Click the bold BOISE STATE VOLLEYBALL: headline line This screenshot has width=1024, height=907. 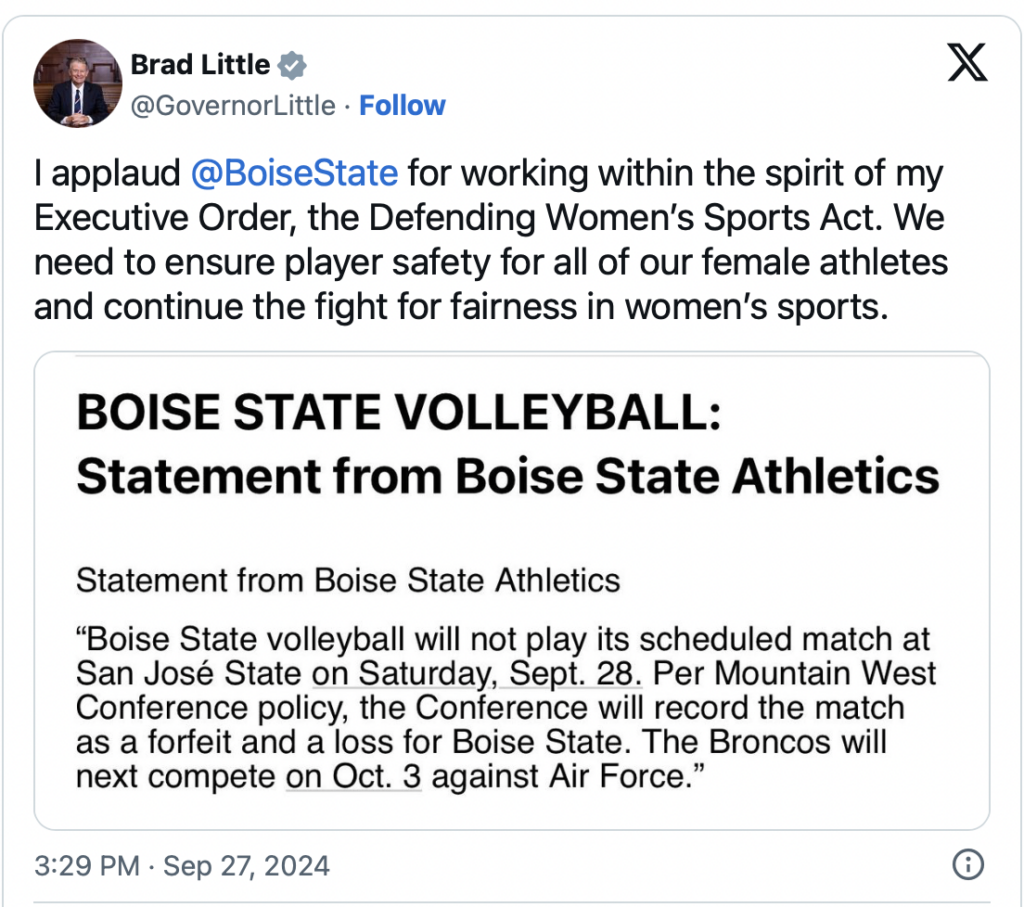click(x=398, y=413)
